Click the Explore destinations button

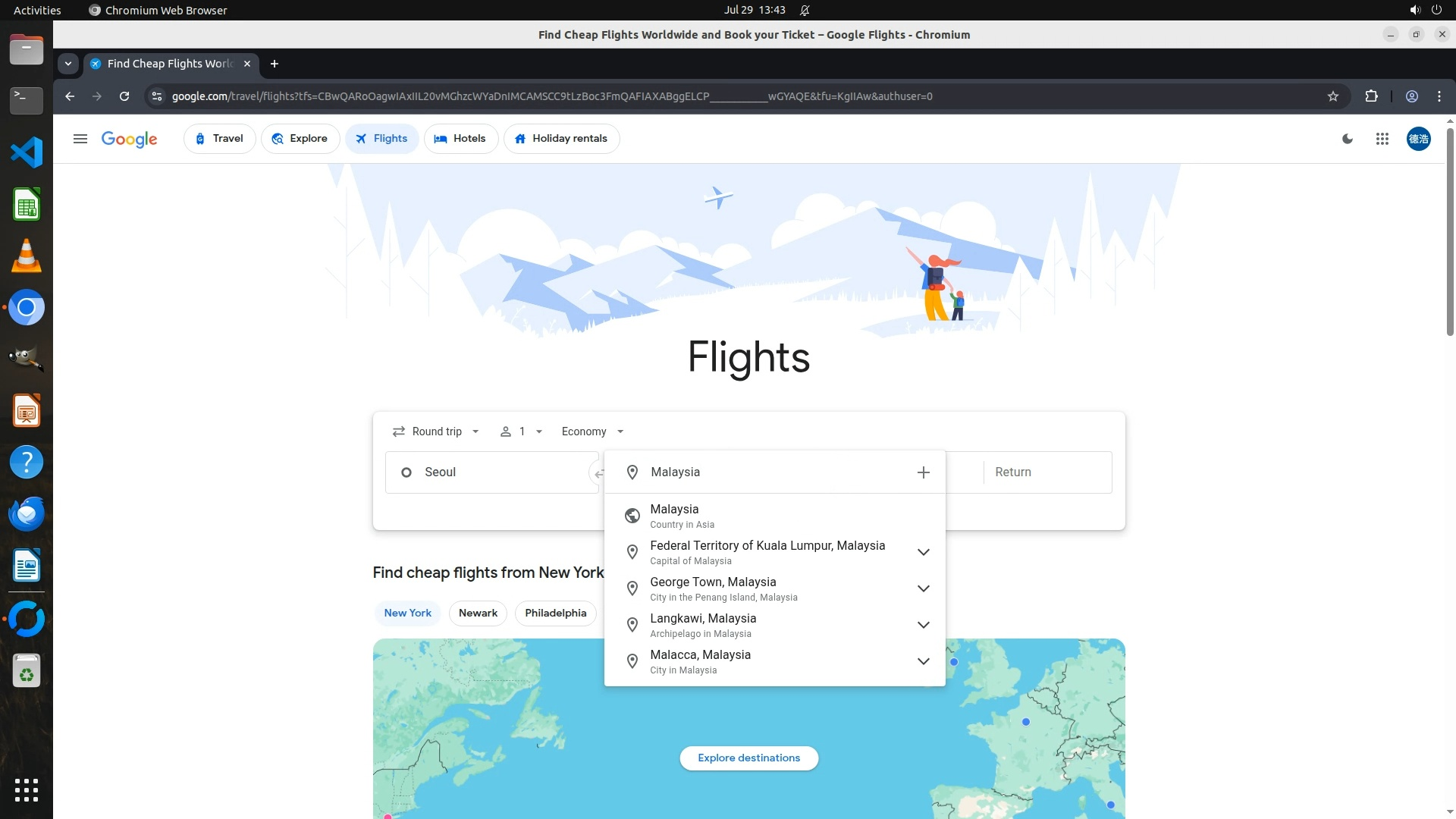pyautogui.click(x=748, y=758)
